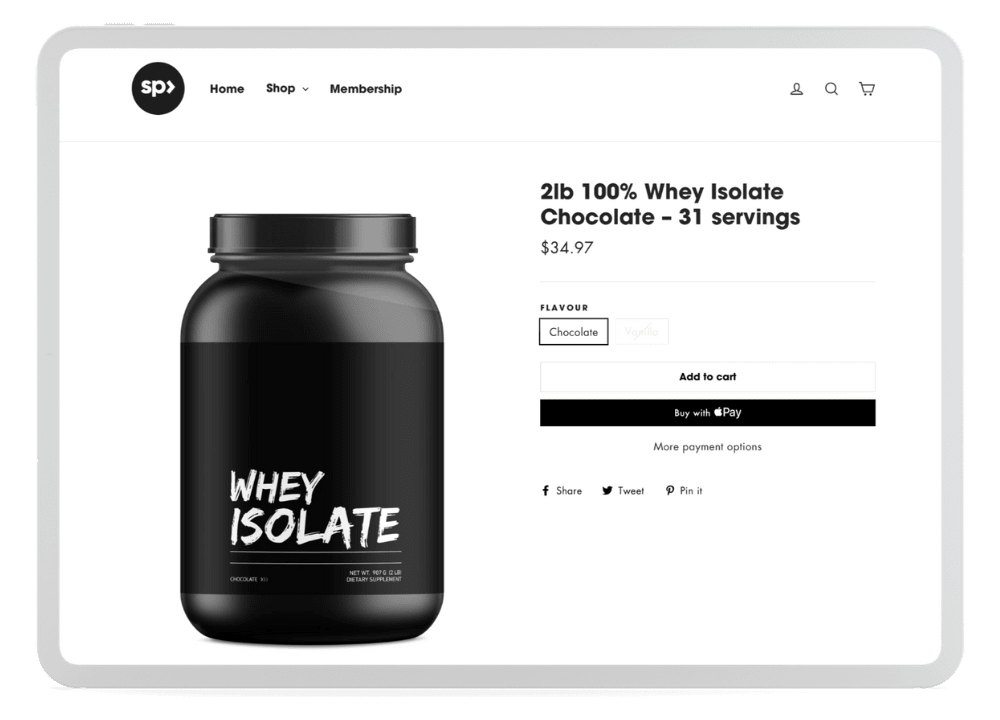Image resolution: width=1000 pixels, height=720 pixels.
Task: Buy with Apple Pay
Action: click(x=707, y=413)
